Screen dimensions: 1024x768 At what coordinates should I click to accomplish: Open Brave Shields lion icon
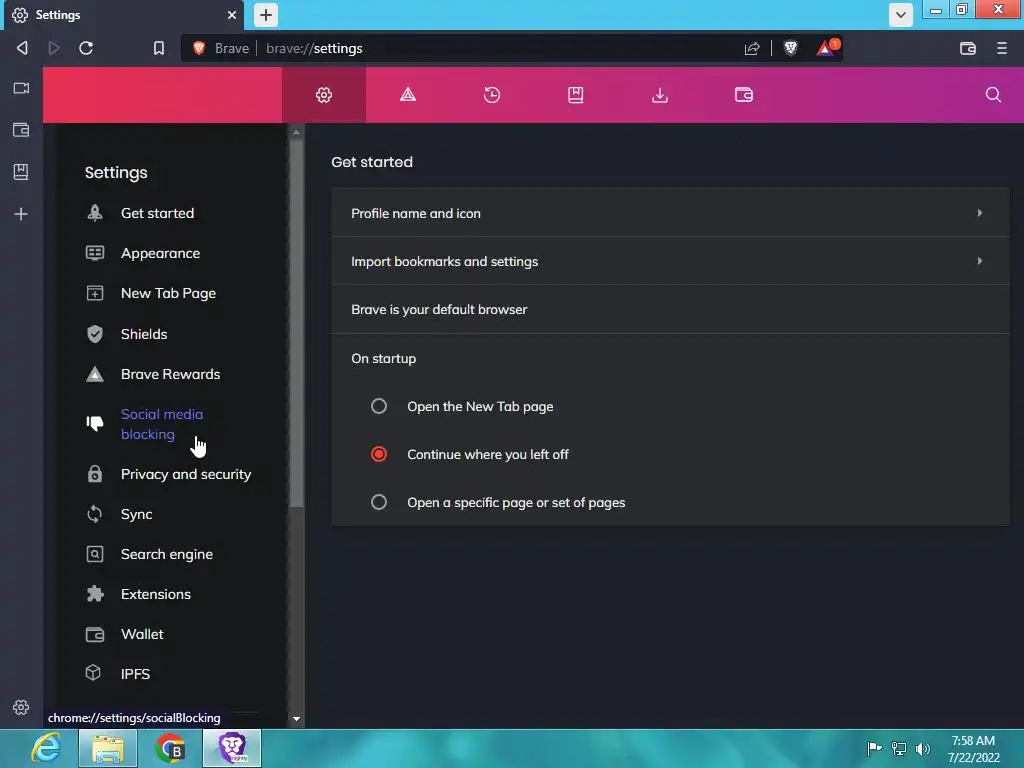790,48
